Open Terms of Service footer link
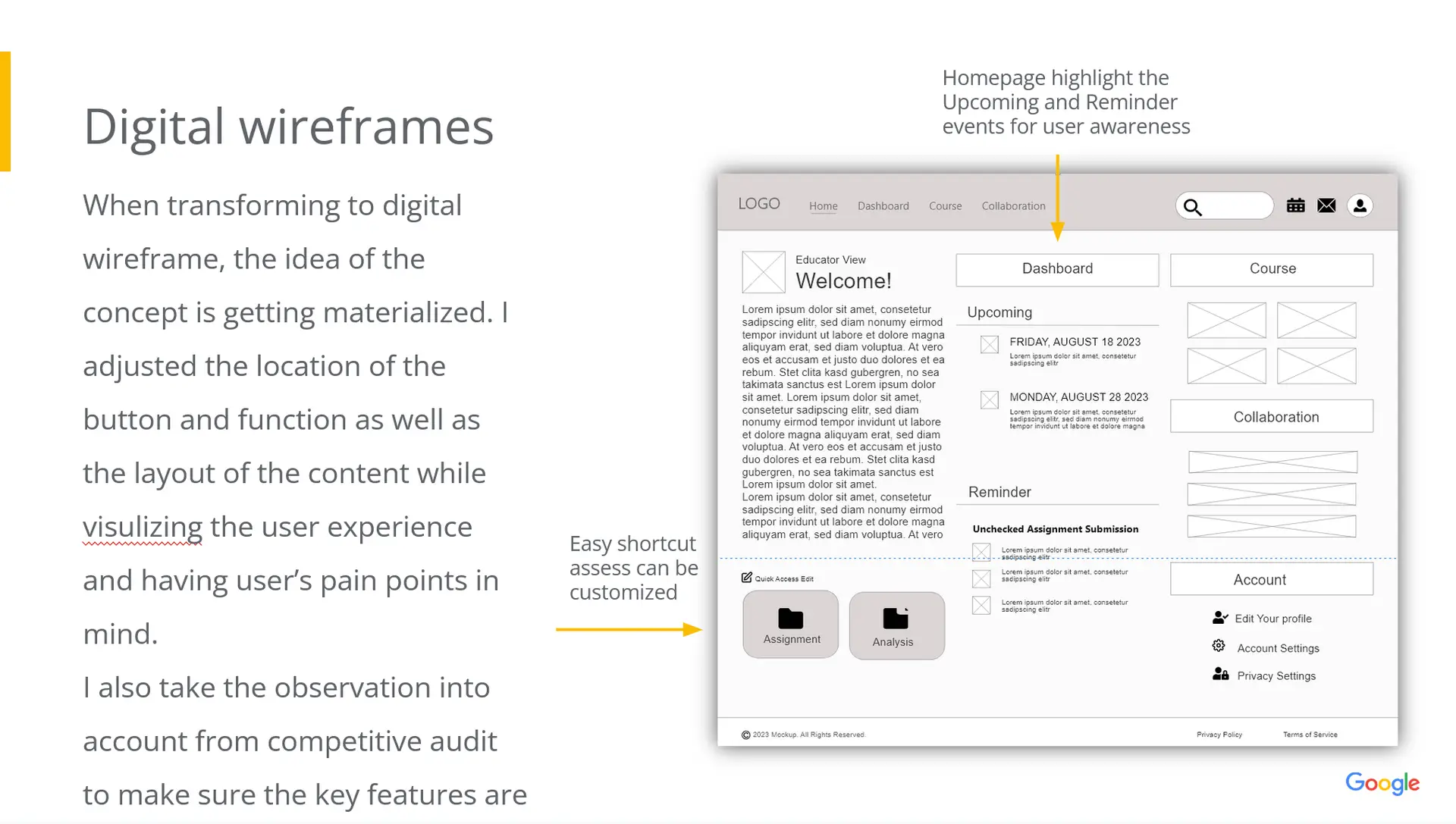This screenshot has height=824, width=1456. coord(1310,735)
